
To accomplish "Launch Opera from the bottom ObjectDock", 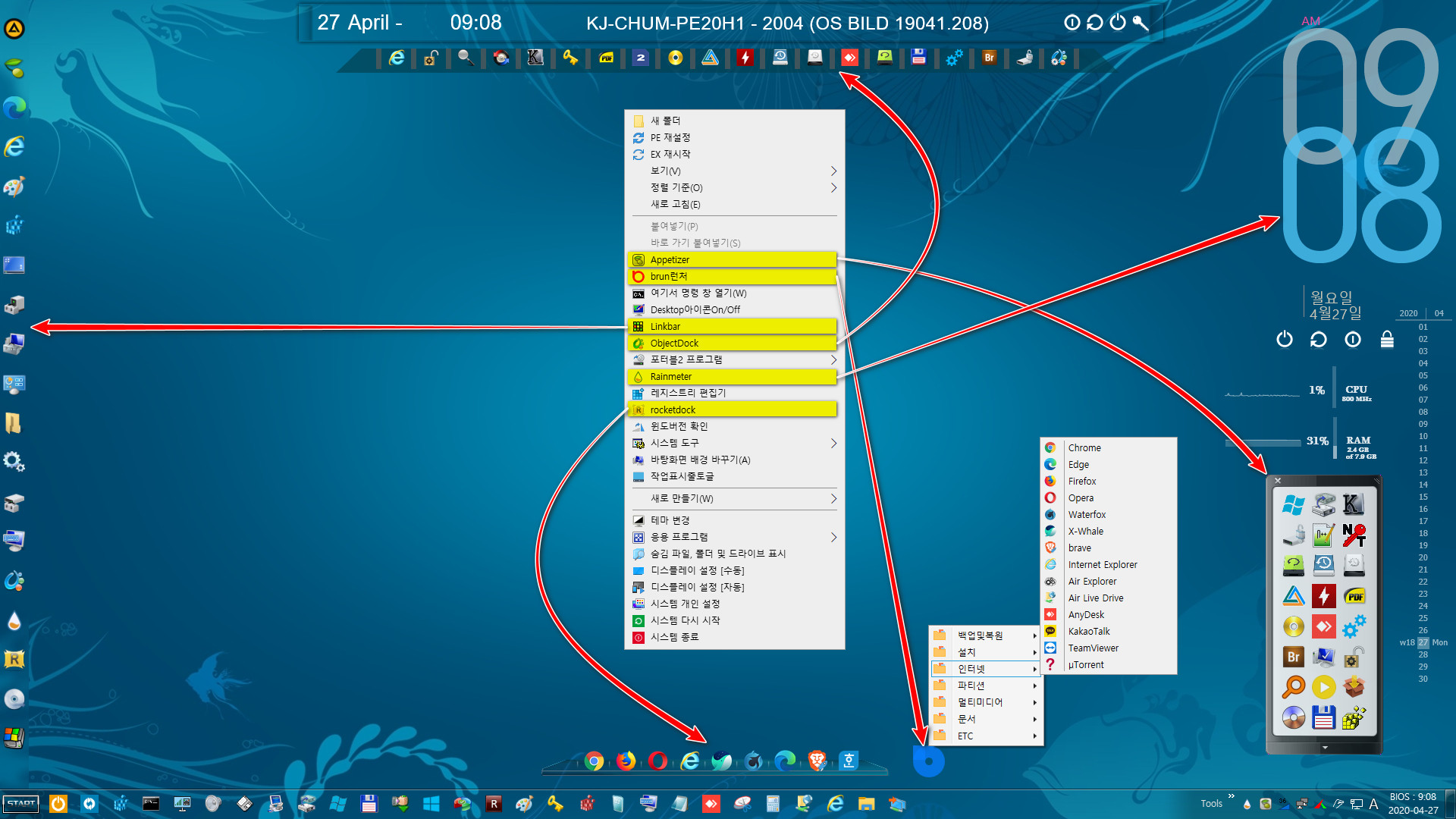I will (657, 761).
